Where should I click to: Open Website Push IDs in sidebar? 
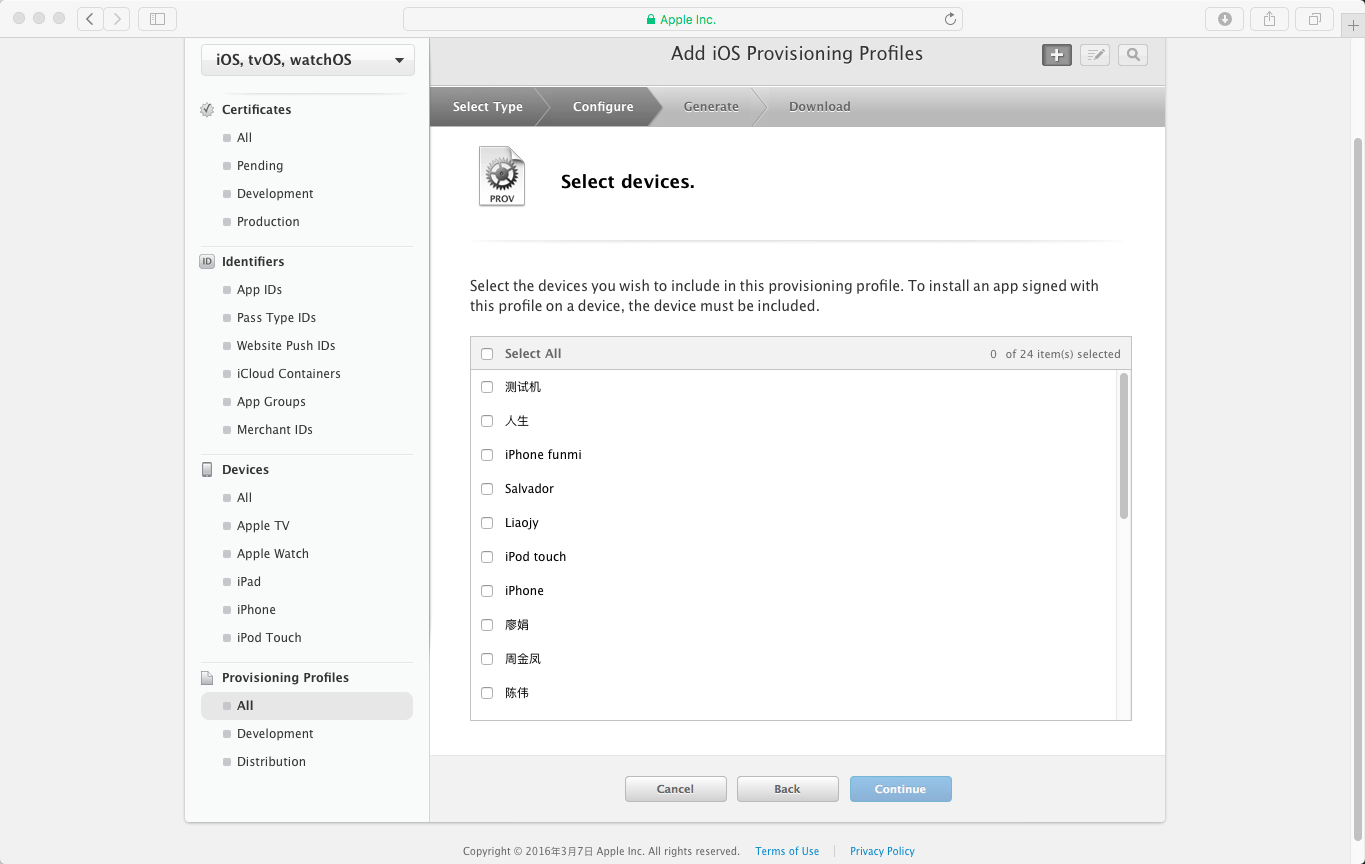286,346
